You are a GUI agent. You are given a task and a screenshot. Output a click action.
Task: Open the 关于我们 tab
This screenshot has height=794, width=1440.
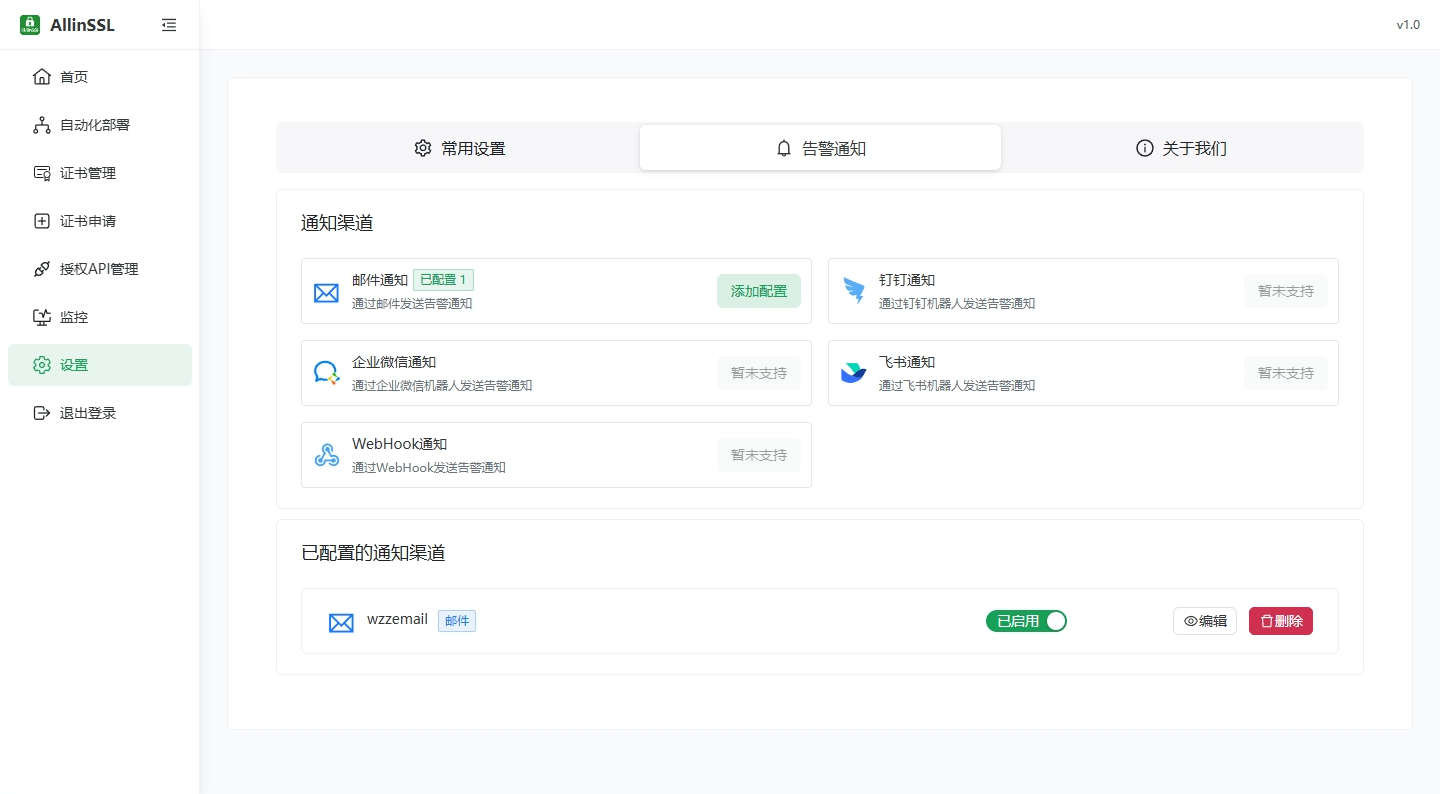point(1181,147)
